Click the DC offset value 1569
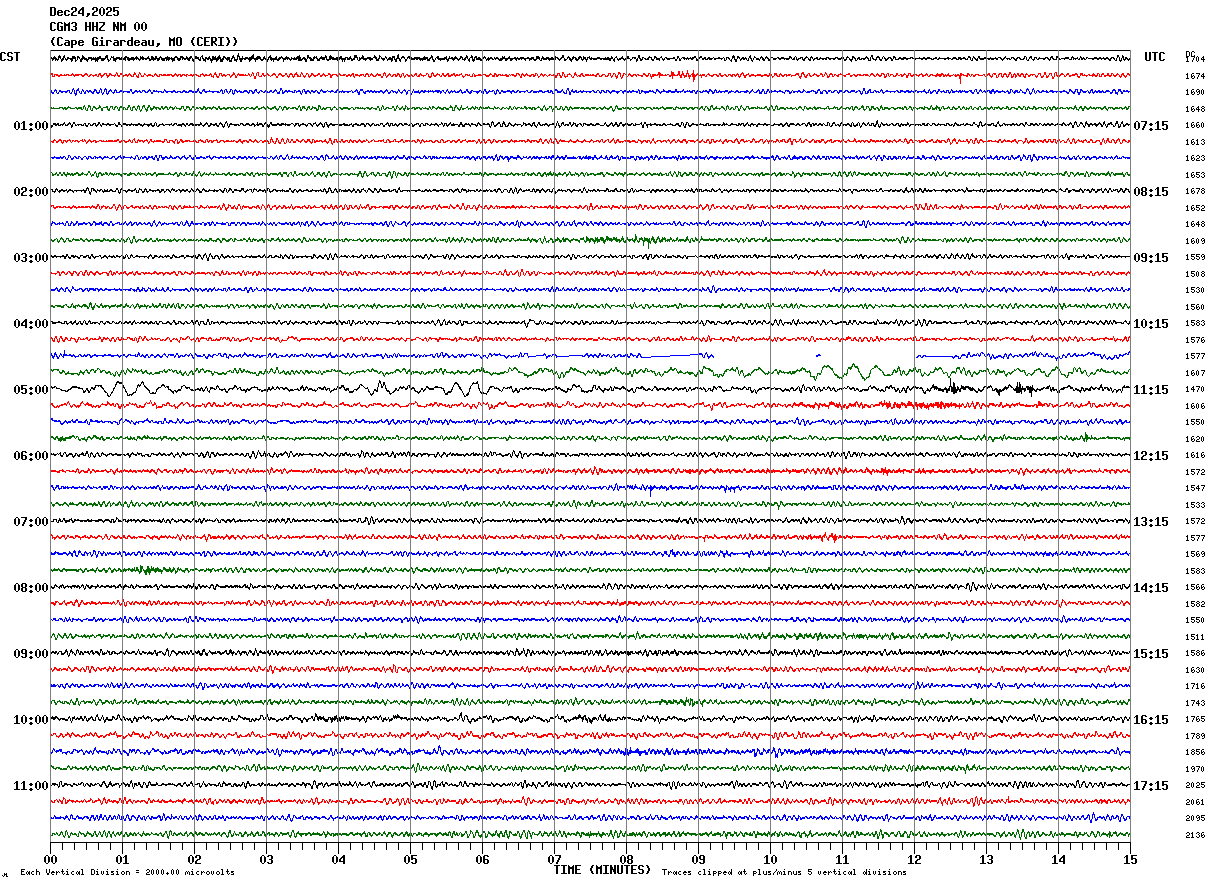Image resolution: width=1210 pixels, height=886 pixels. click(x=1195, y=555)
